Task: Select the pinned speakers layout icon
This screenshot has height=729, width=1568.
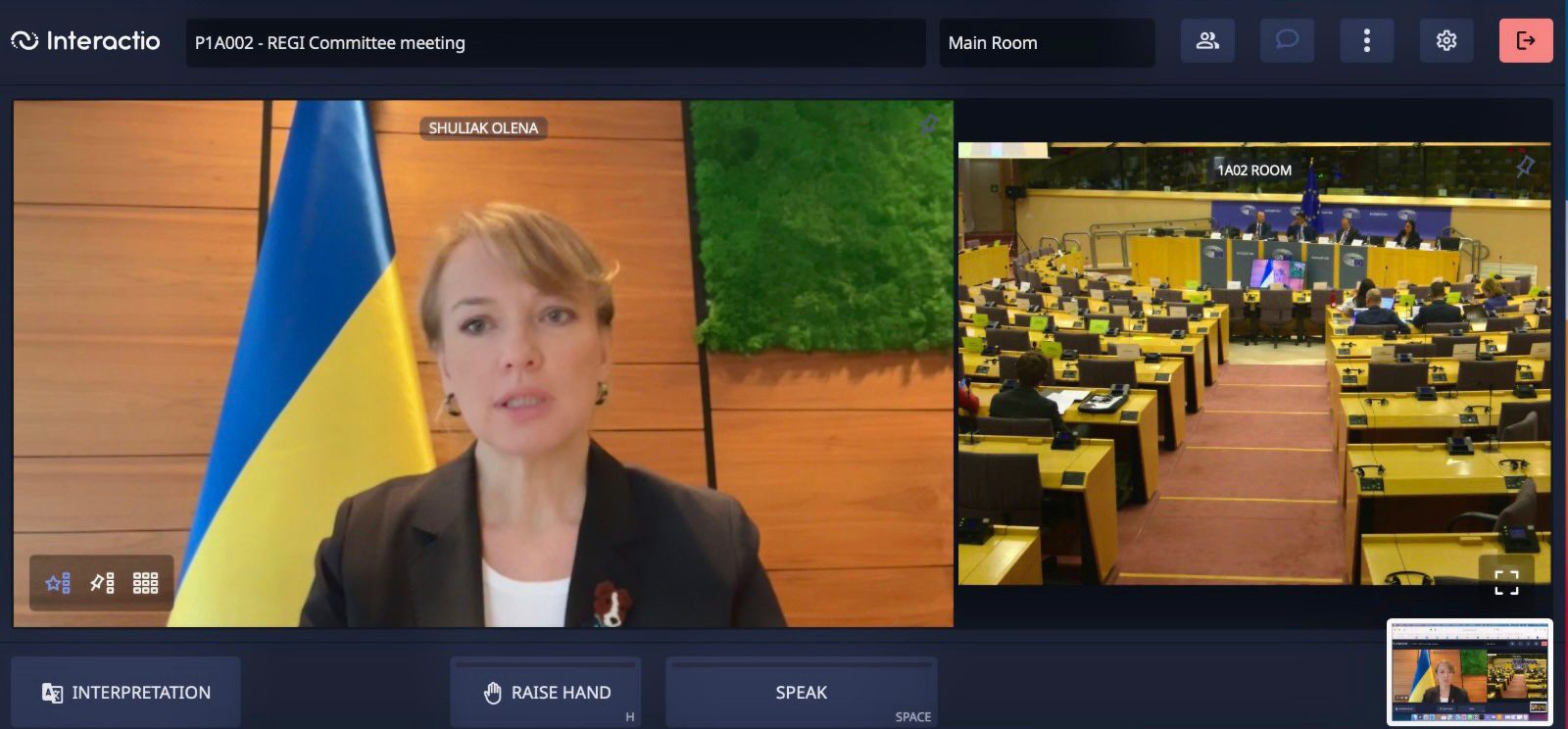Action: 102,583
